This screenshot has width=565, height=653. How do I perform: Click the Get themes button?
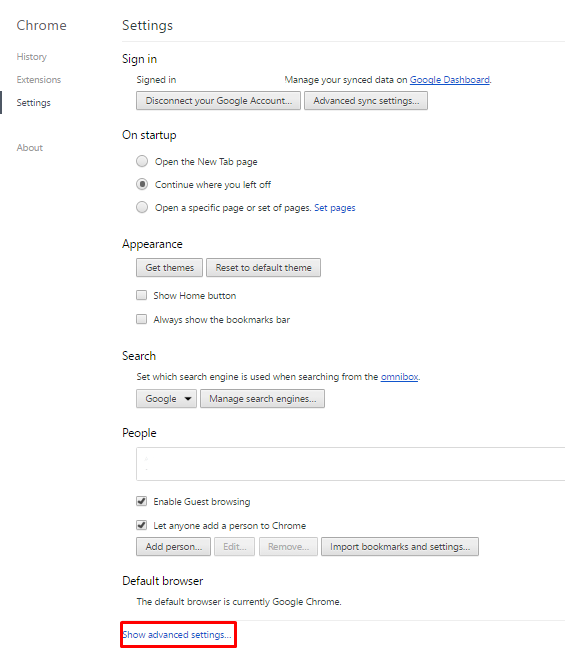(x=169, y=268)
